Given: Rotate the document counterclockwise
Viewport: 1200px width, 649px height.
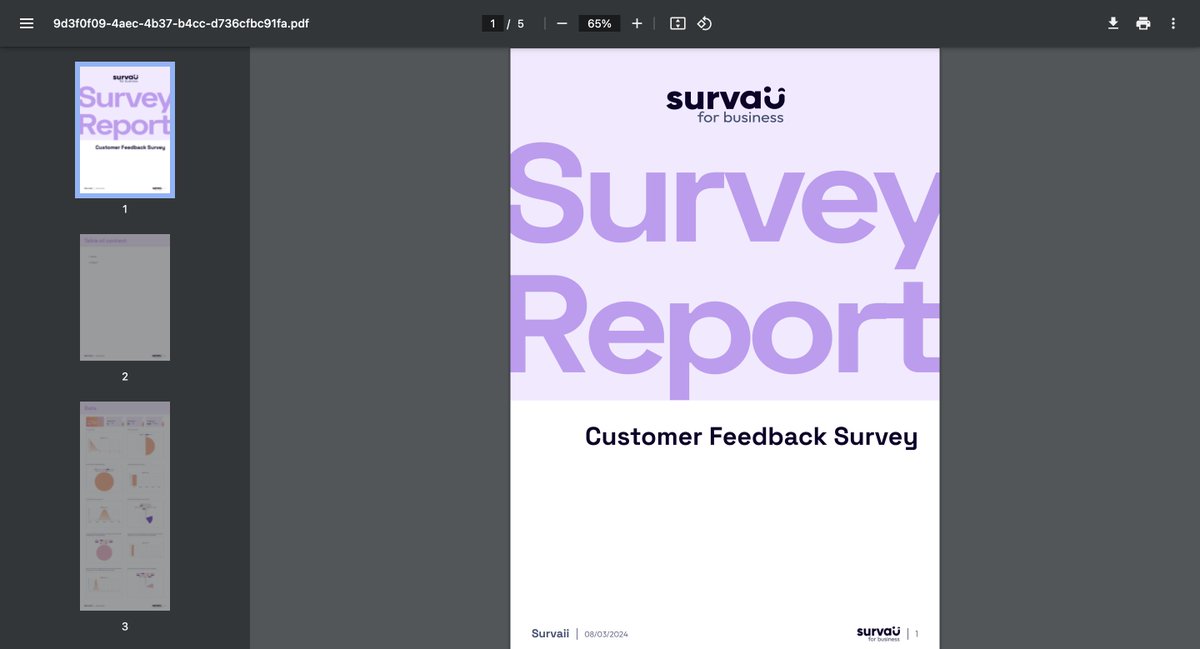Looking at the screenshot, I should click(x=704, y=23).
